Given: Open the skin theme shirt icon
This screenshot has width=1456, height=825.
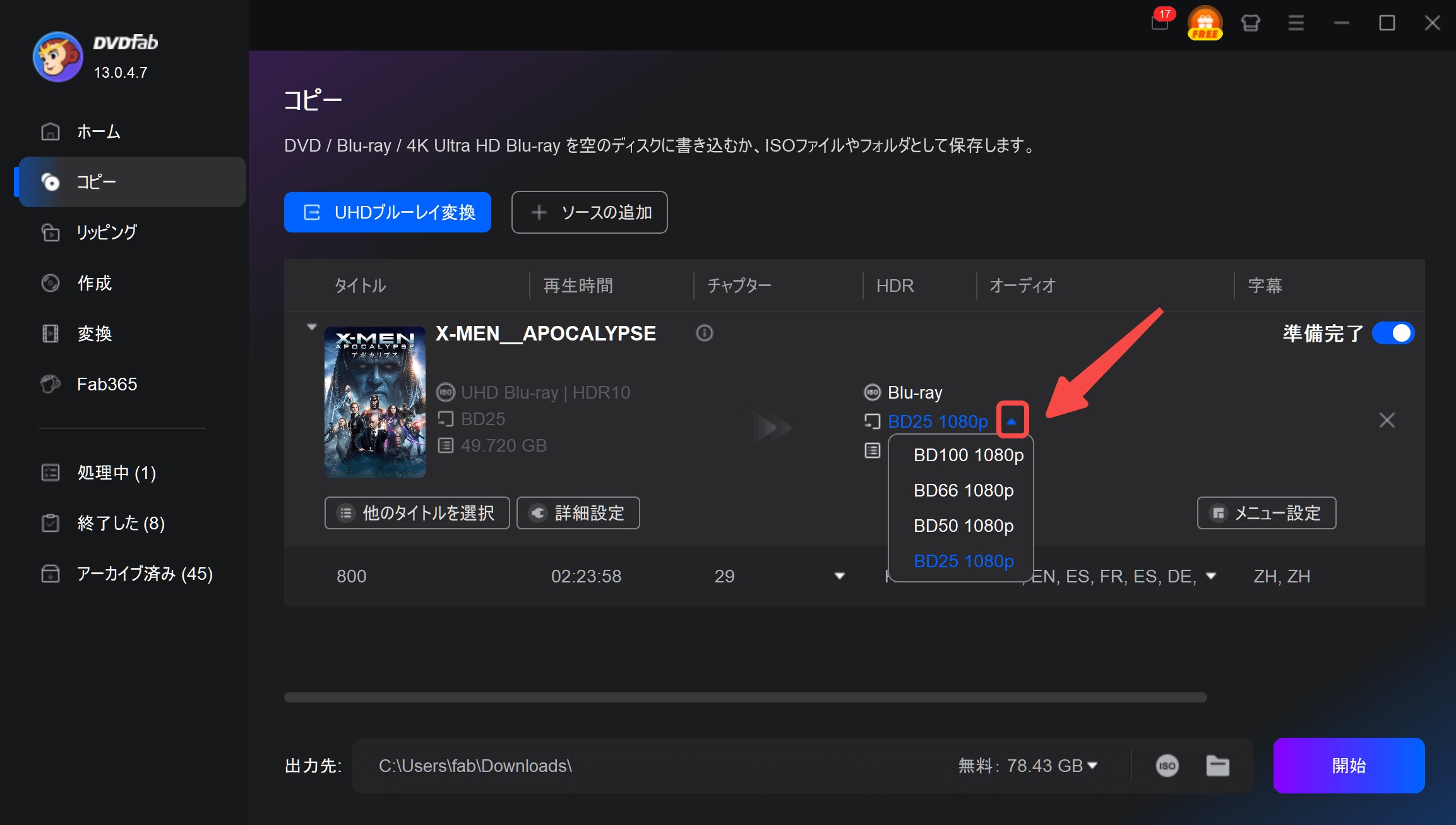Looking at the screenshot, I should pos(1250,23).
